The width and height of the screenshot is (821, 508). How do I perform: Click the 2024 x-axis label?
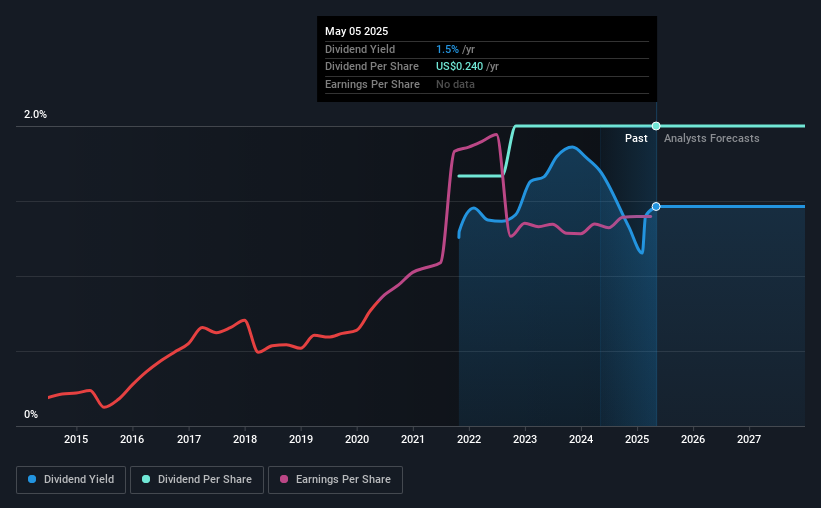coord(581,439)
